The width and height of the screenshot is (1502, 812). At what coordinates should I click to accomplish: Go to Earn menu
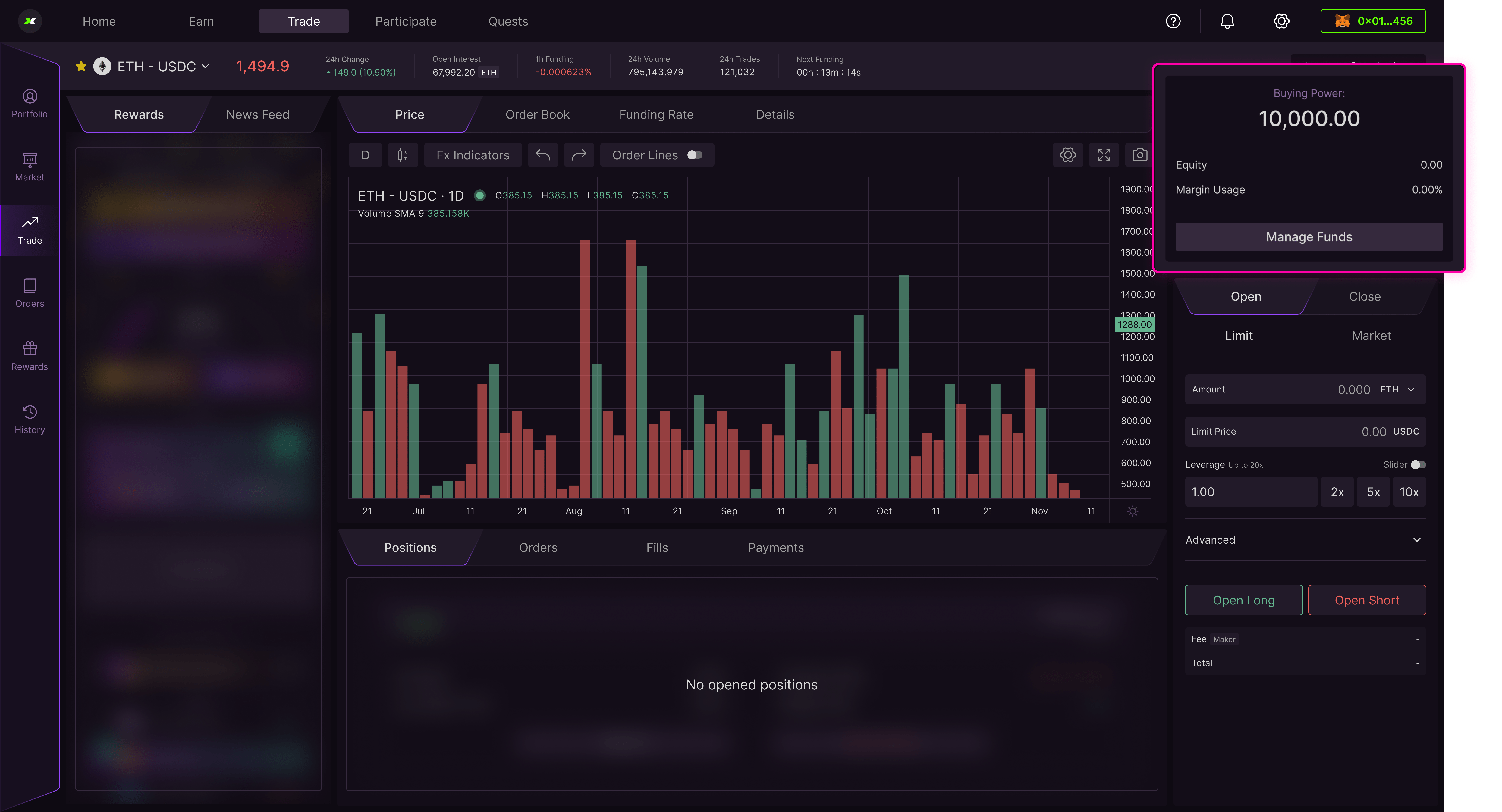coord(201,22)
